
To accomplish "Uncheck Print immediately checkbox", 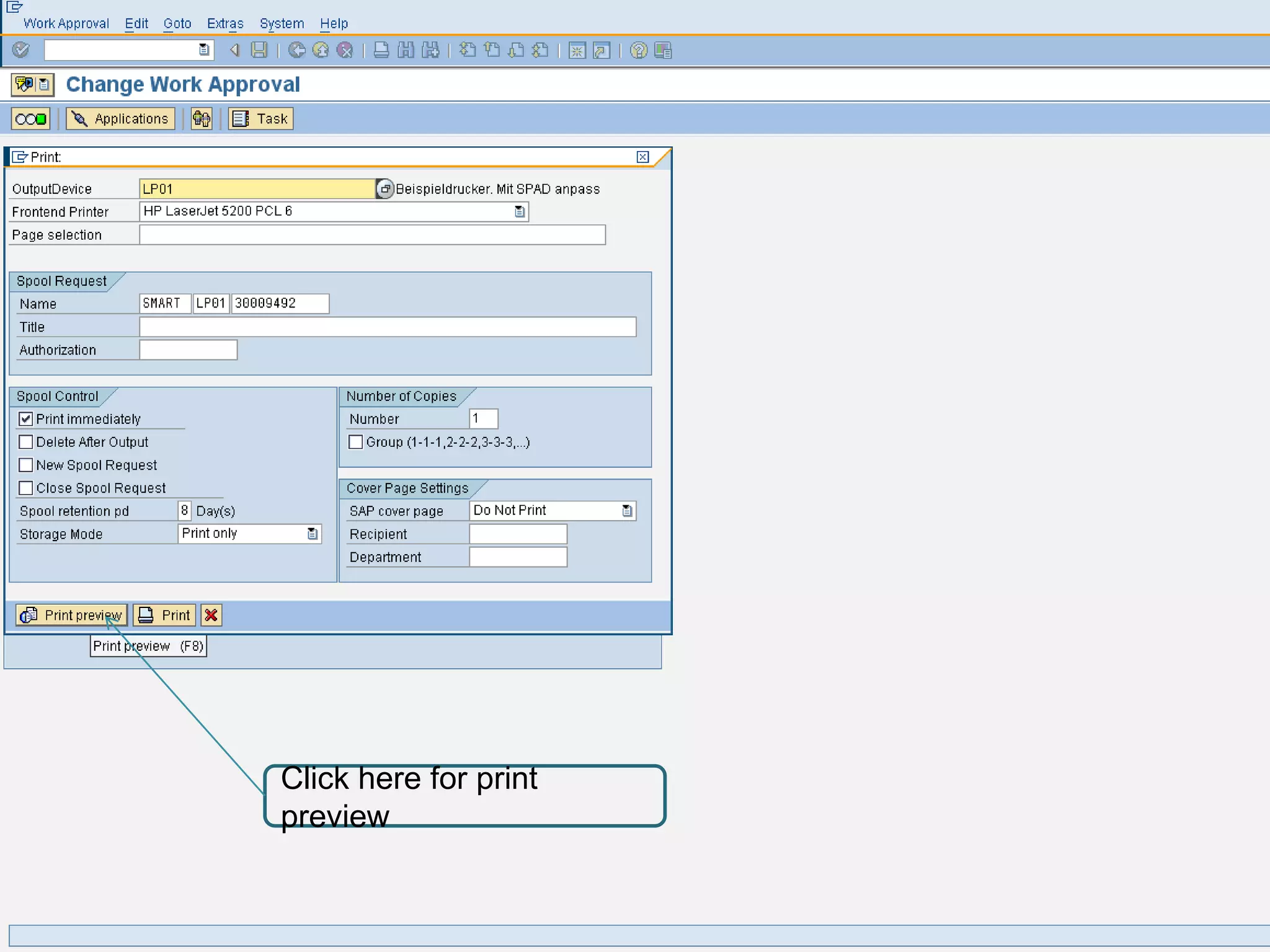I will pos(25,419).
